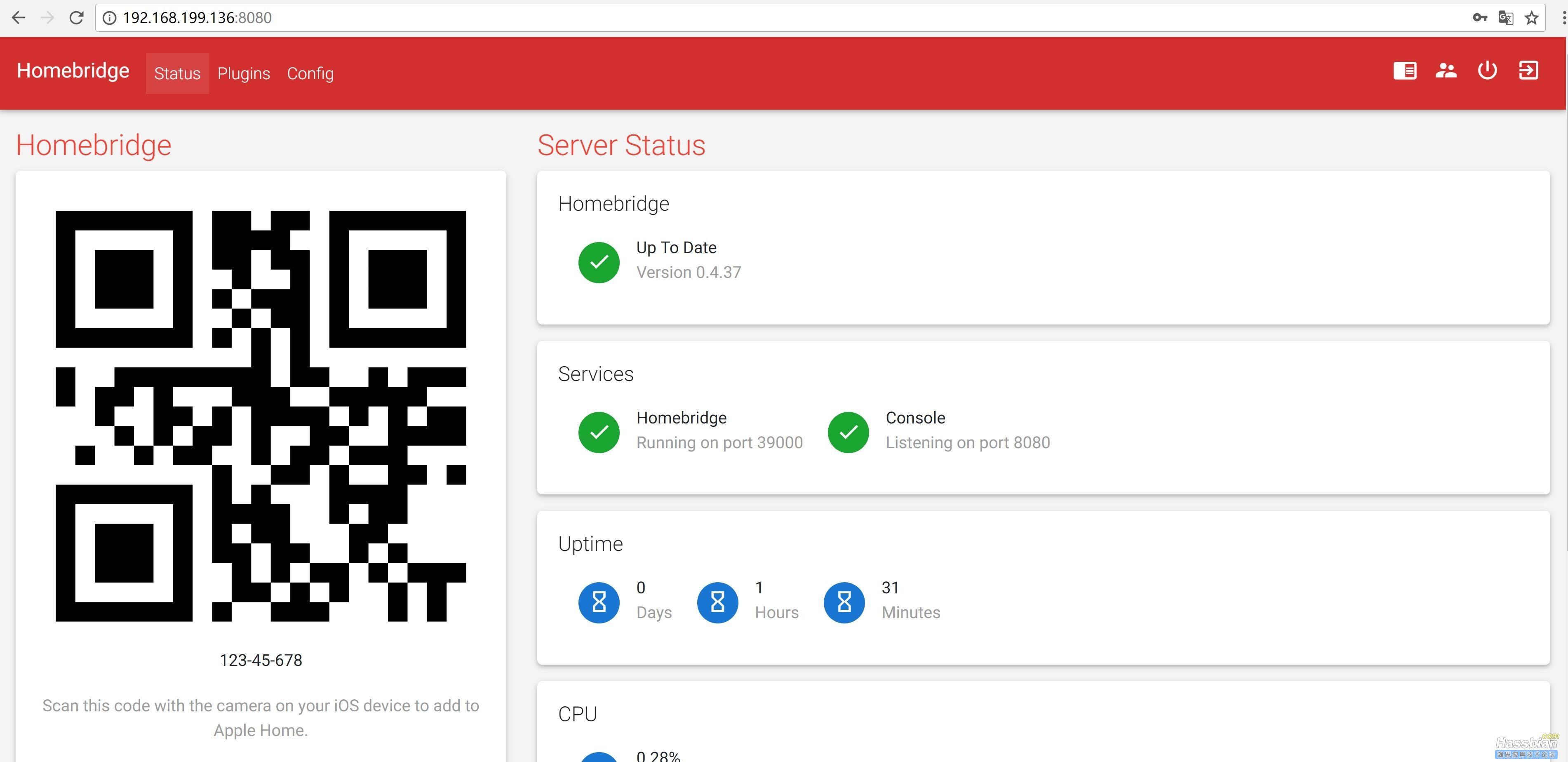The width and height of the screenshot is (1568, 762).
Task: Reload the page with refresh icon
Action: (x=76, y=18)
